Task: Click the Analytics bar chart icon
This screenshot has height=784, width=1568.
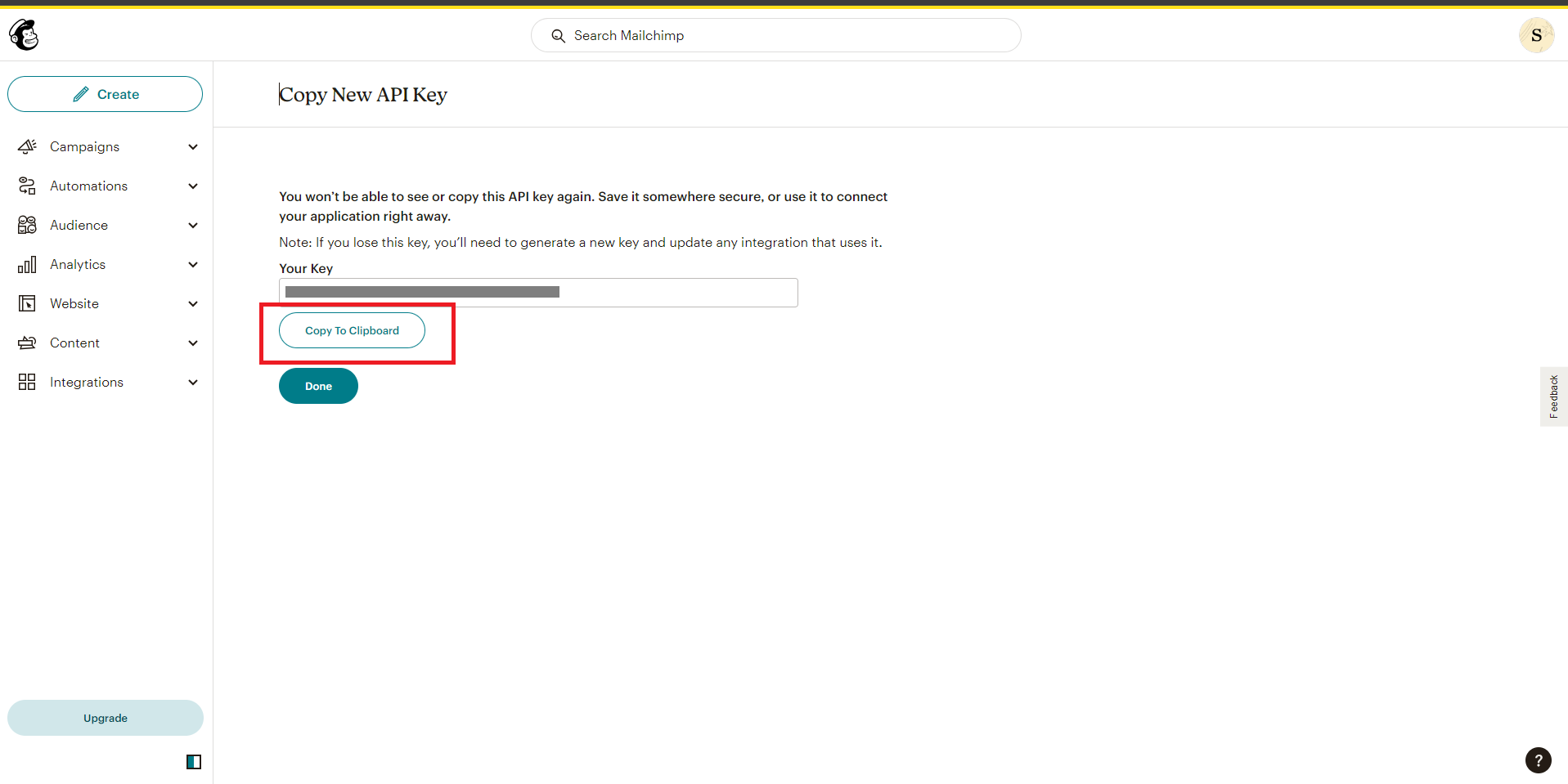Action: 27,264
